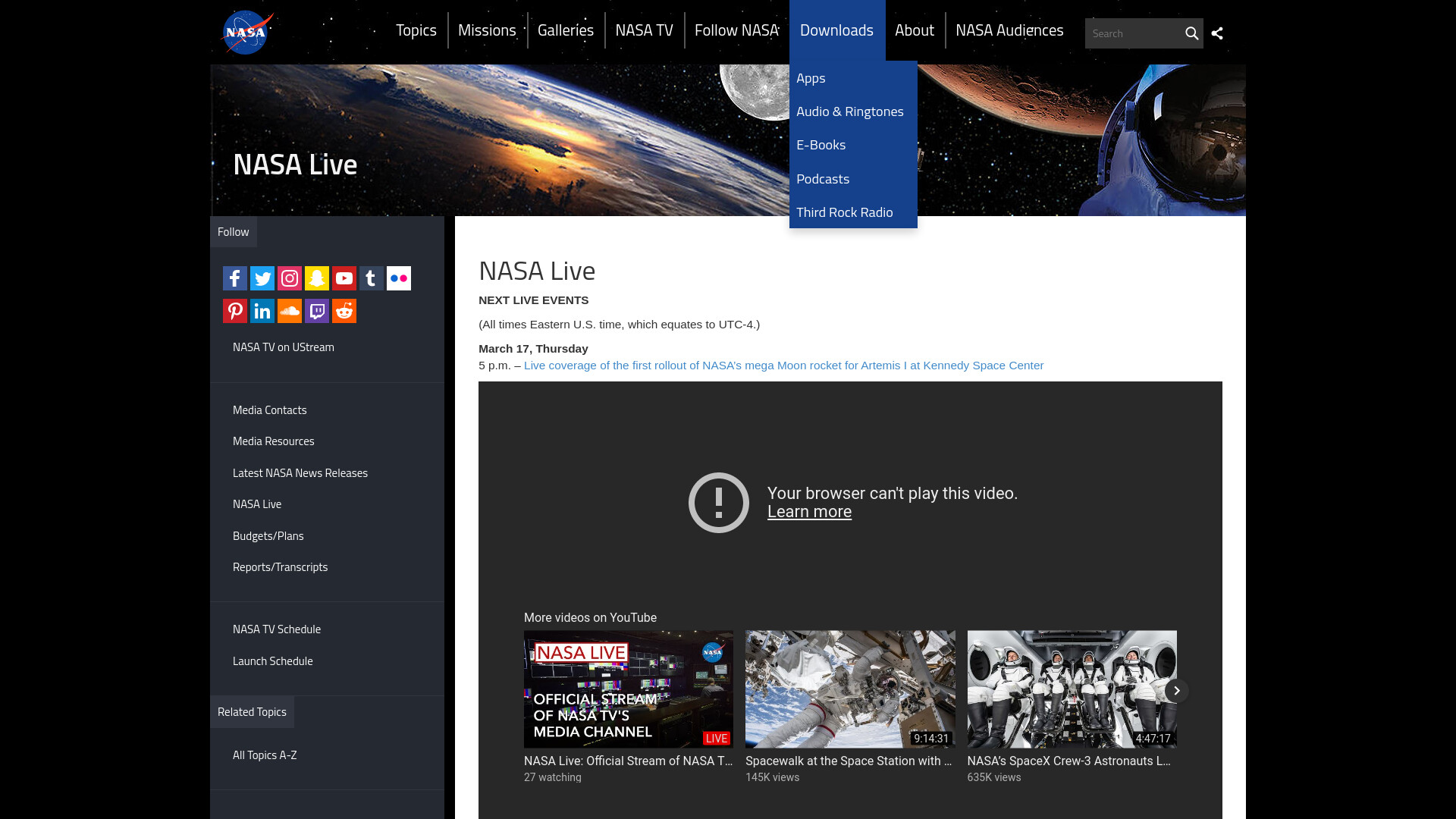Open the Galleries menu

pos(566,30)
